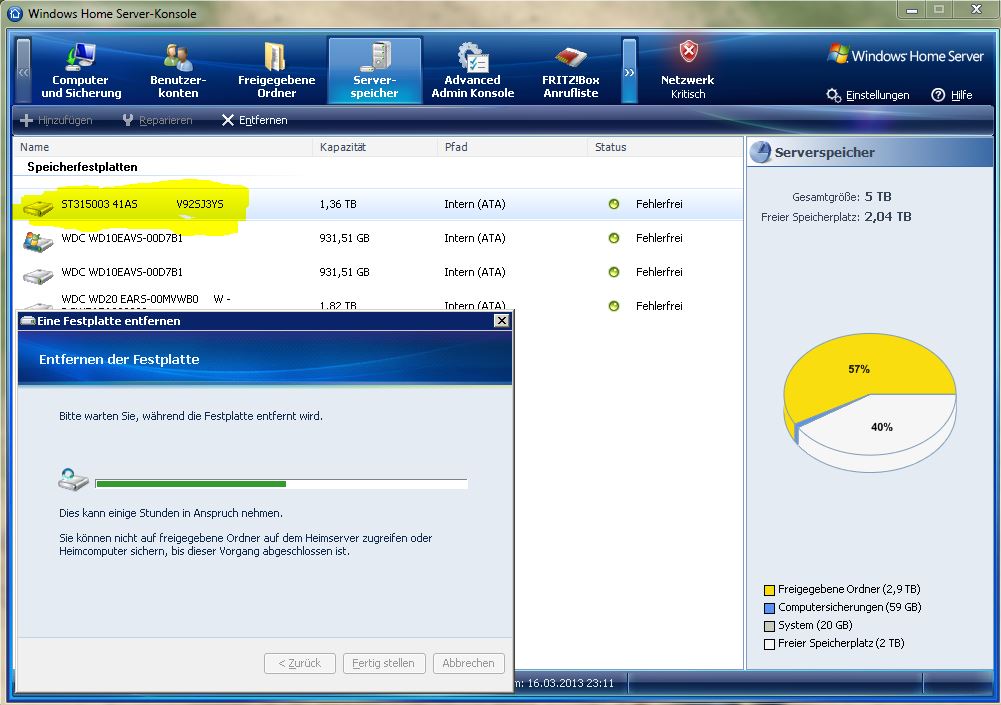Image resolution: width=1001 pixels, height=705 pixels.
Task: Click the green status icon in the 1,82 TB row
Action: 614,306
